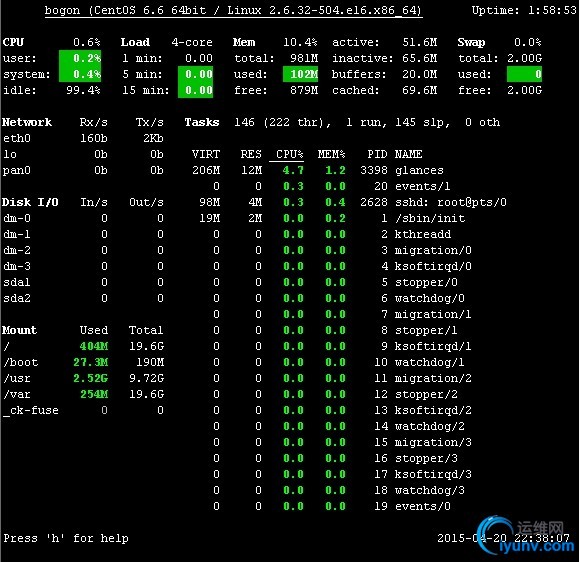Click the VIRT column header
The height and width of the screenshot is (562, 580).
pos(206,154)
